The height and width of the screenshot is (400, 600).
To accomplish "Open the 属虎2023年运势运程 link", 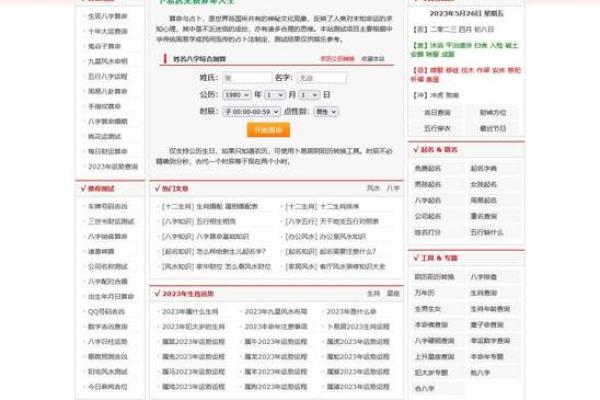I will 358,341.
